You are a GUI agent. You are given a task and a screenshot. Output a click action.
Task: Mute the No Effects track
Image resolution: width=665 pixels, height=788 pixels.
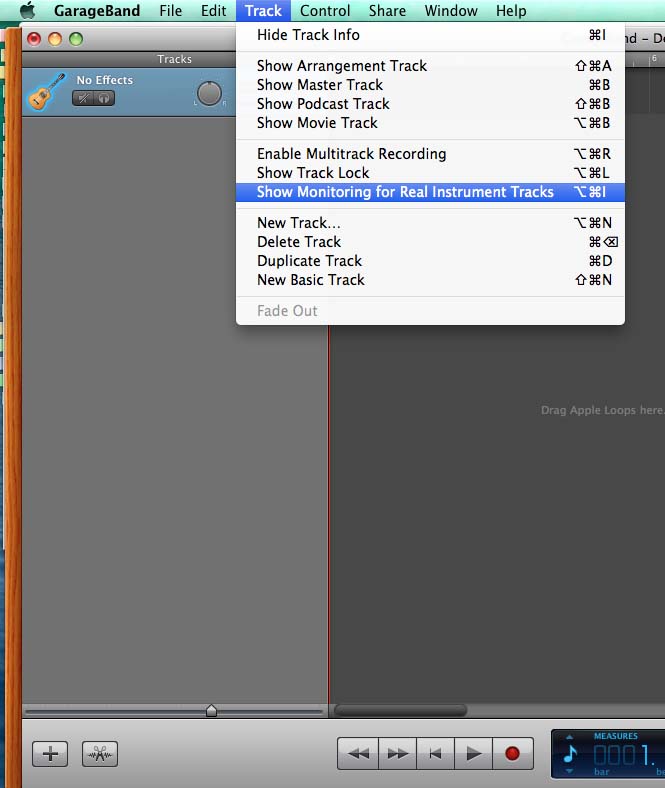click(x=83, y=98)
